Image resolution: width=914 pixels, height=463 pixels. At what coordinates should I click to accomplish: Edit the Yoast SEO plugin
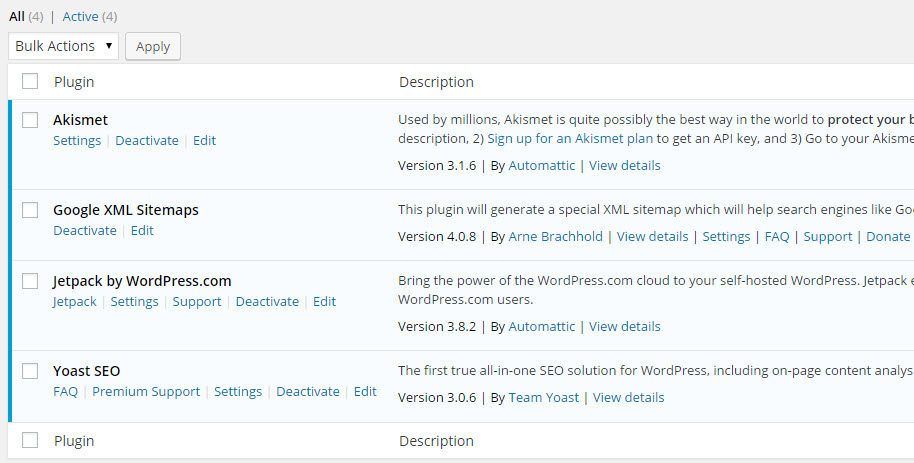[x=365, y=391]
